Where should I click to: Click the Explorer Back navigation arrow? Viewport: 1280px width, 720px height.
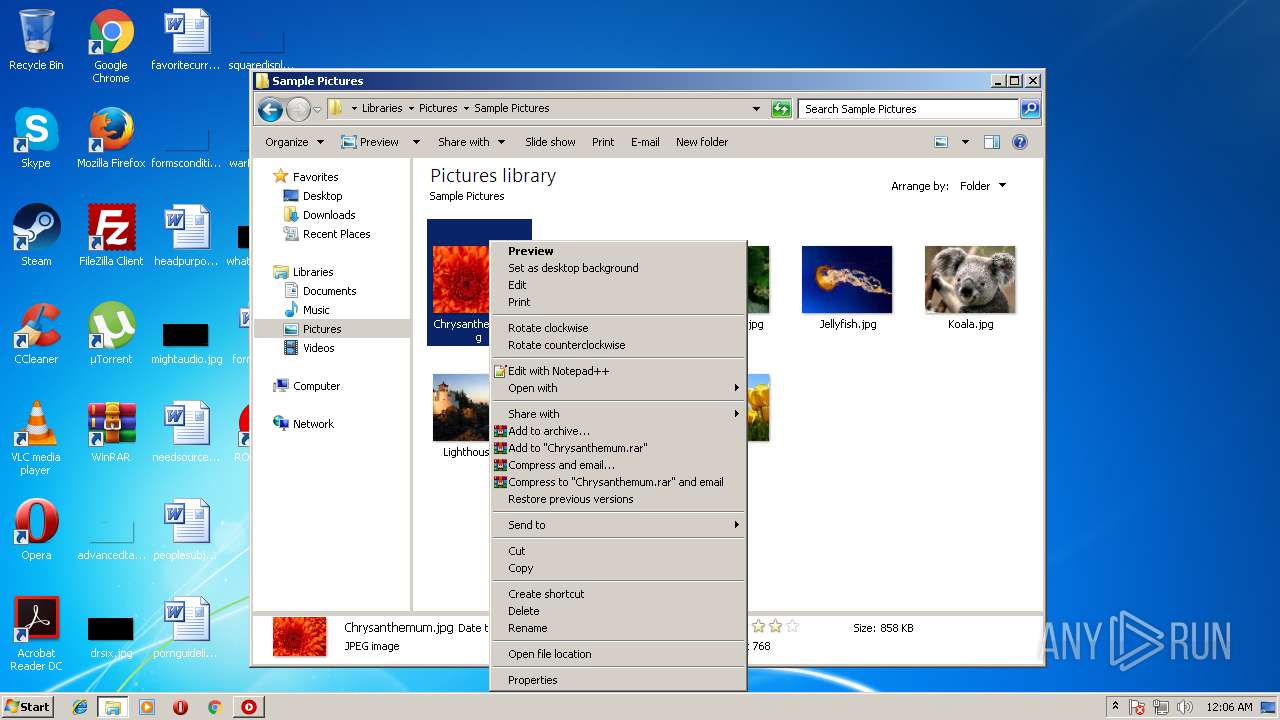click(x=270, y=109)
